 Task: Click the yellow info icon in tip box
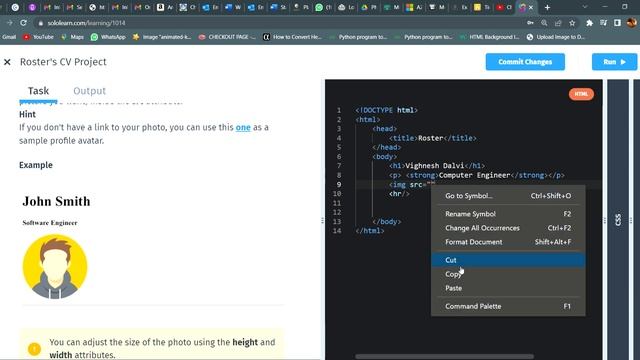[x=34, y=349]
